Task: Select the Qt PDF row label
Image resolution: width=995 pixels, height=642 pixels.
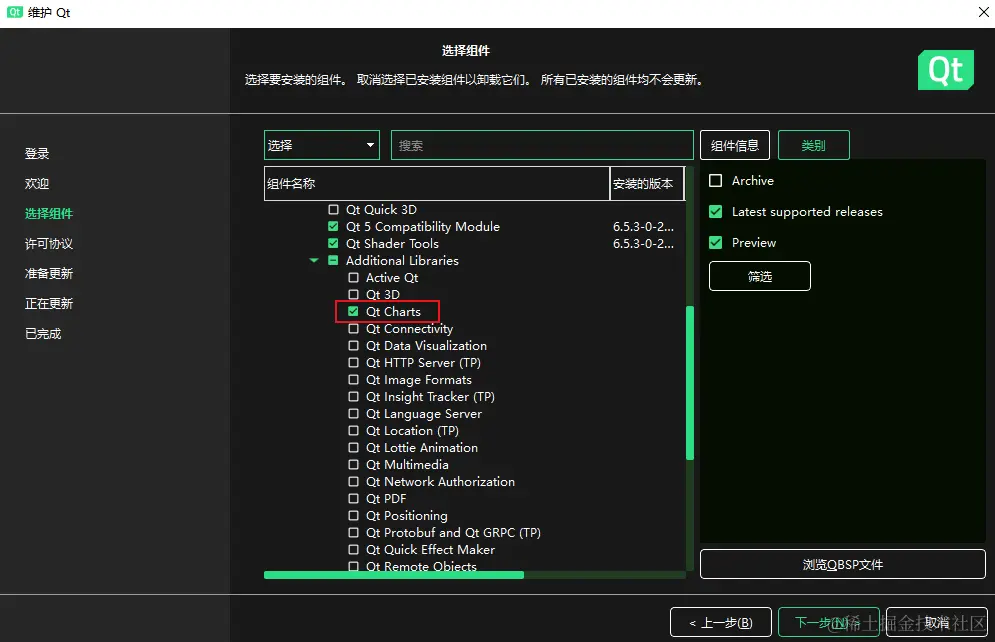Action: 386,499
